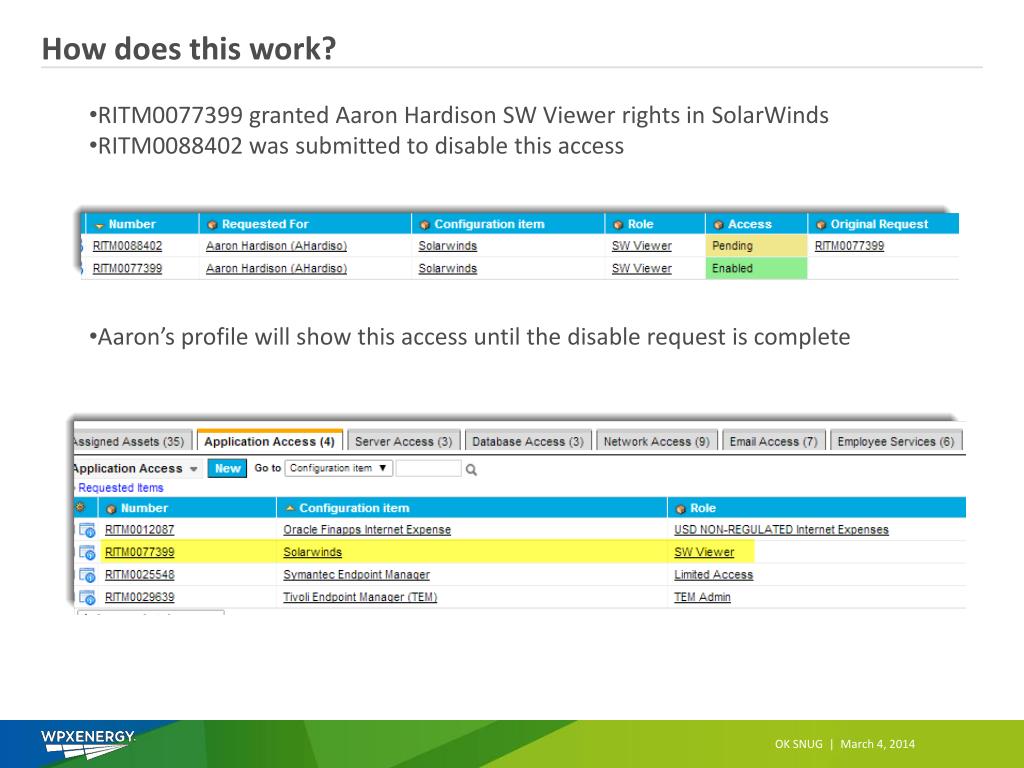Open Aaron Hardison link in RITM0088402 row
Viewport: 1024px width, 768px height.
(276, 246)
